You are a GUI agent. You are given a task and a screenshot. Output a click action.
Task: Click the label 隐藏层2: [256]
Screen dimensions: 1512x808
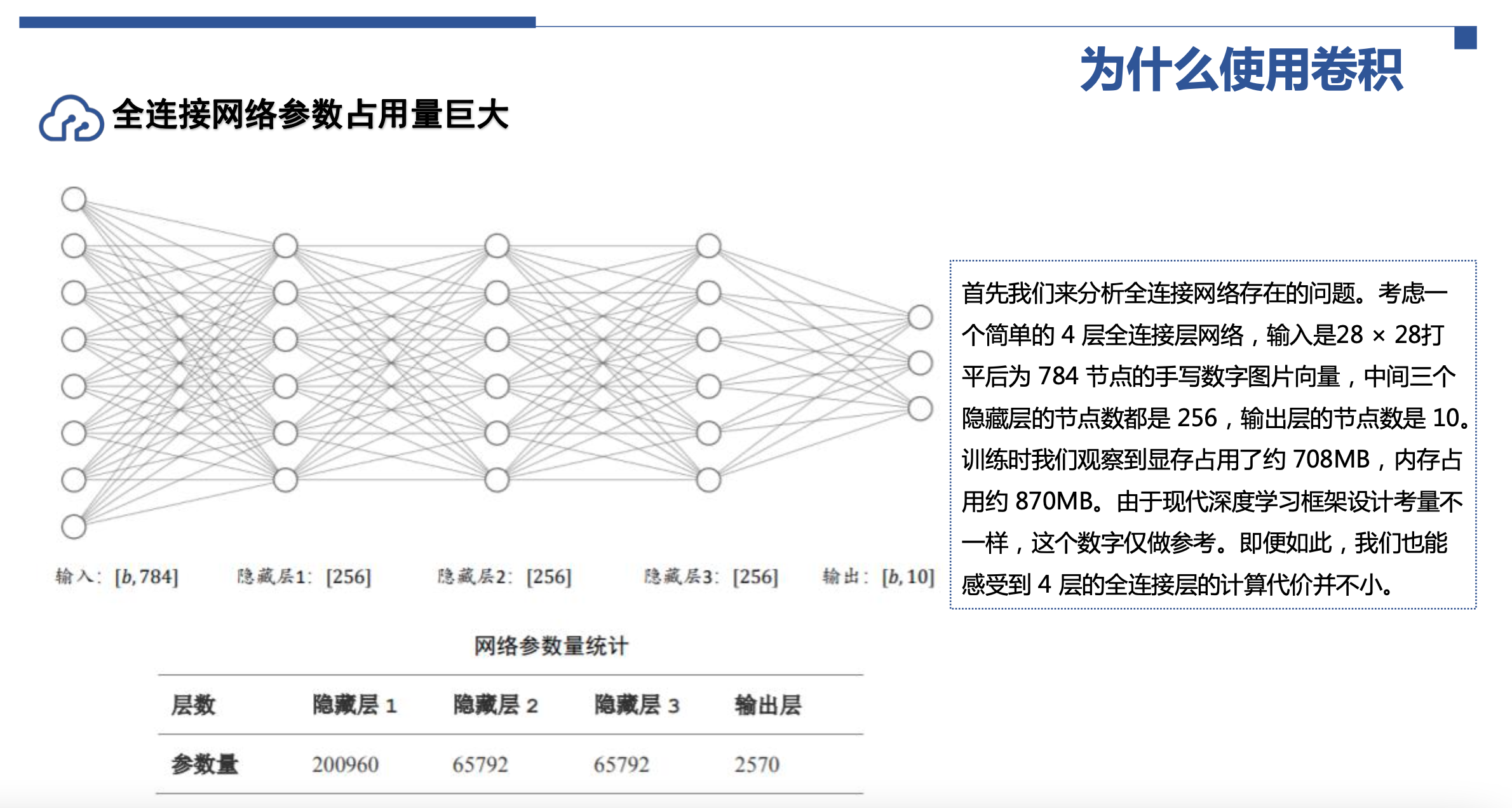[x=504, y=577]
